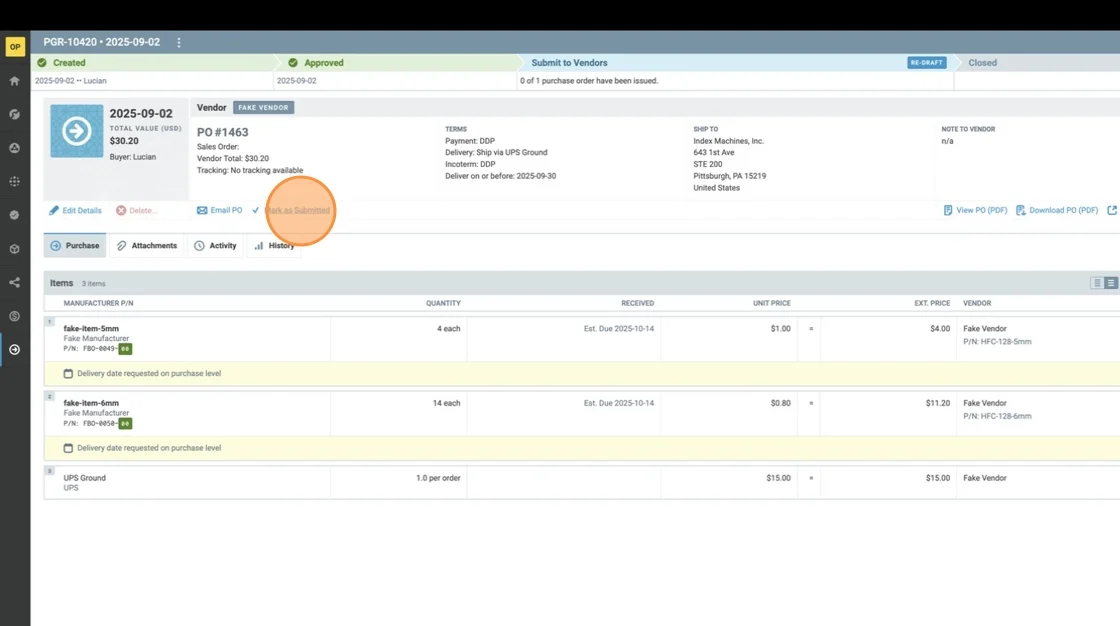Open the Activity tab
The image size is (1120, 626).
[x=215, y=246]
